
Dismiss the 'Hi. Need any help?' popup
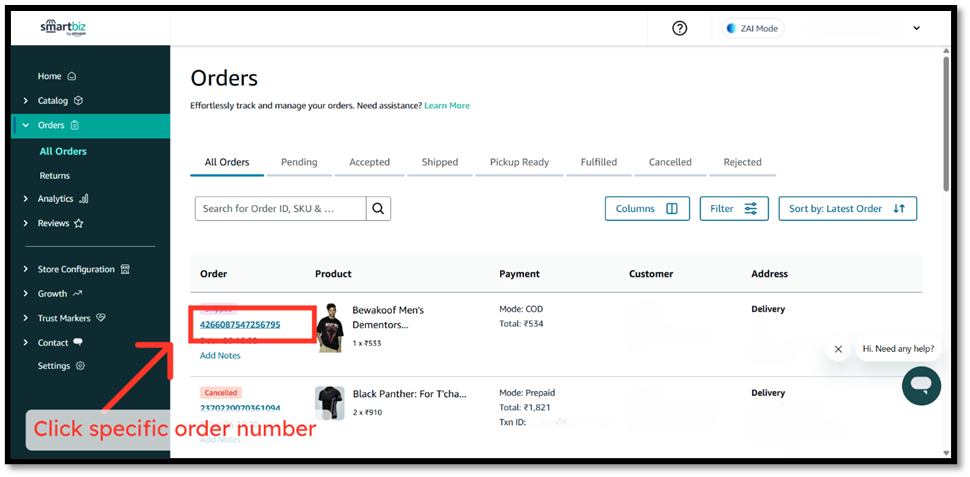838,349
